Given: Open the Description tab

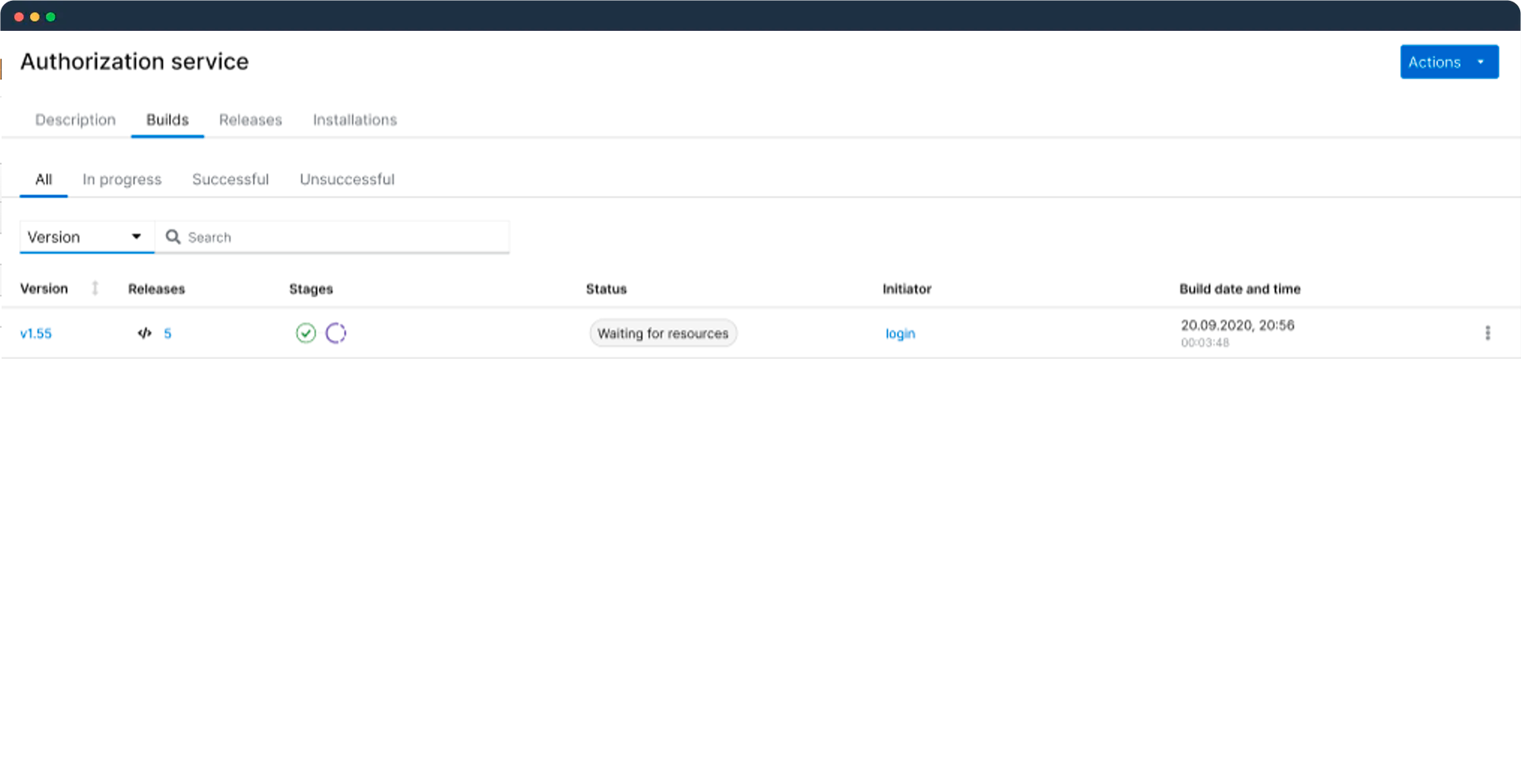Looking at the screenshot, I should click(75, 119).
